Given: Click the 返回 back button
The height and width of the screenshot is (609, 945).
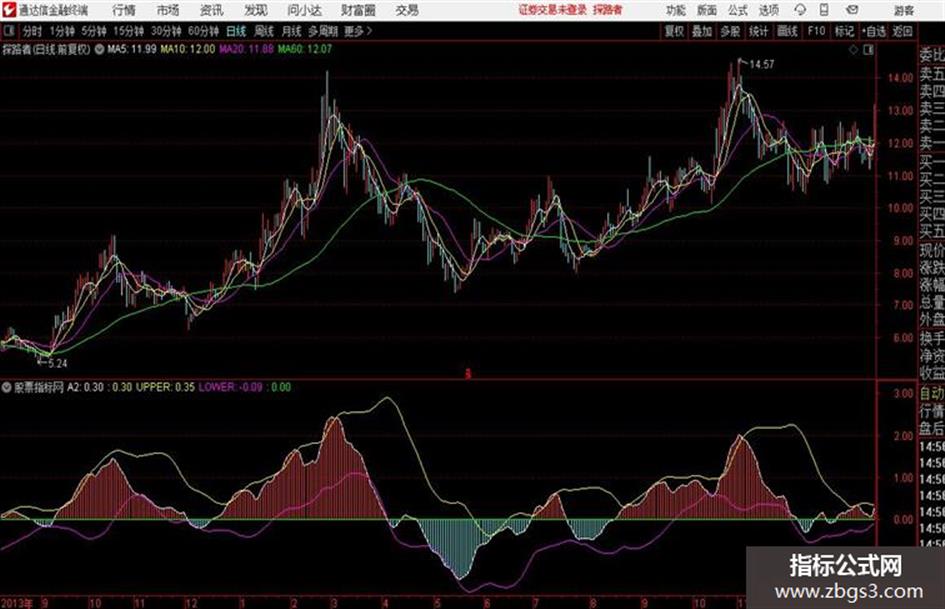Looking at the screenshot, I should (x=902, y=31).
